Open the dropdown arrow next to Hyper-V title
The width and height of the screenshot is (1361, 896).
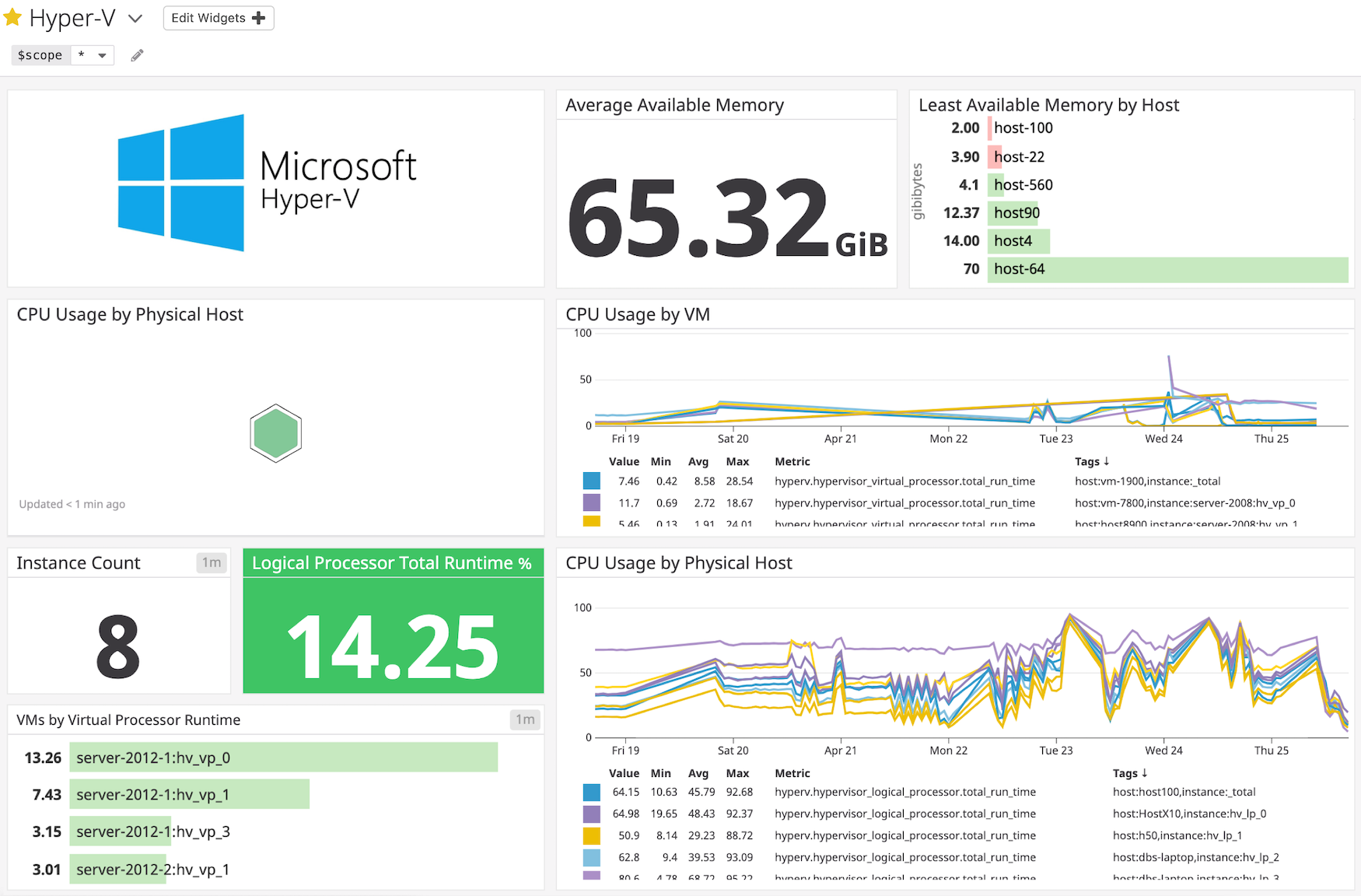click(135, 18)
